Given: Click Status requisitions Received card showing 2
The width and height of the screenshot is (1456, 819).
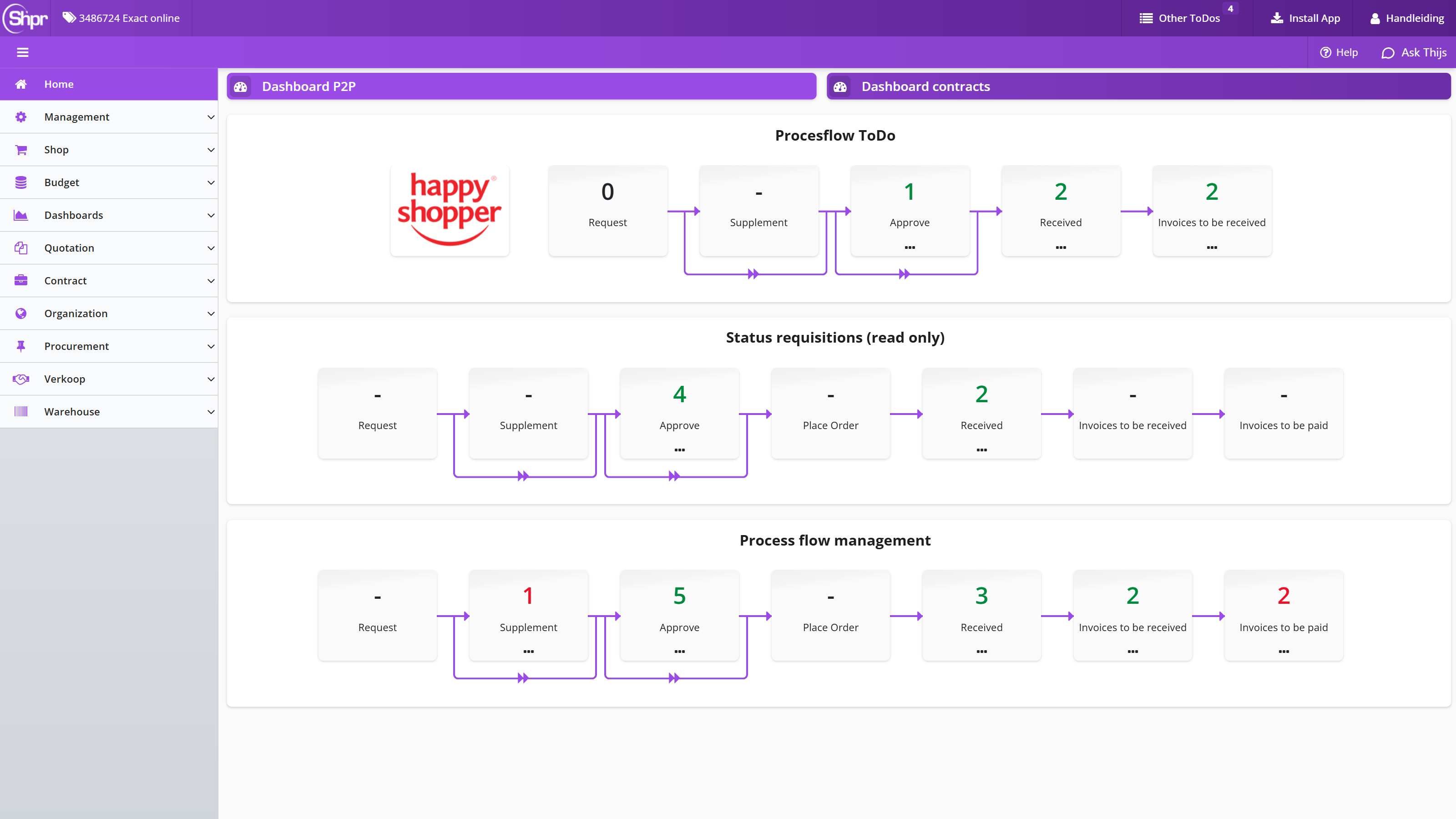Looking at the screenshot, I should [x=982, y=413].
